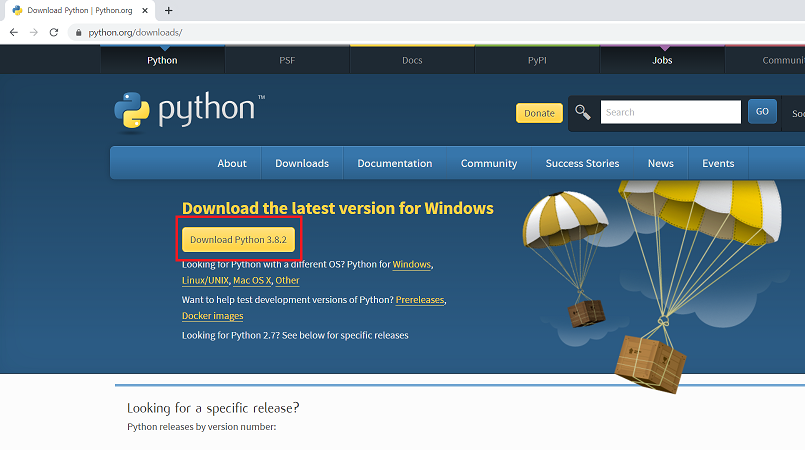Screen dimensions: 805x450
Task: Open the PyPI top navigation tab
Action: tap(537, 60)
